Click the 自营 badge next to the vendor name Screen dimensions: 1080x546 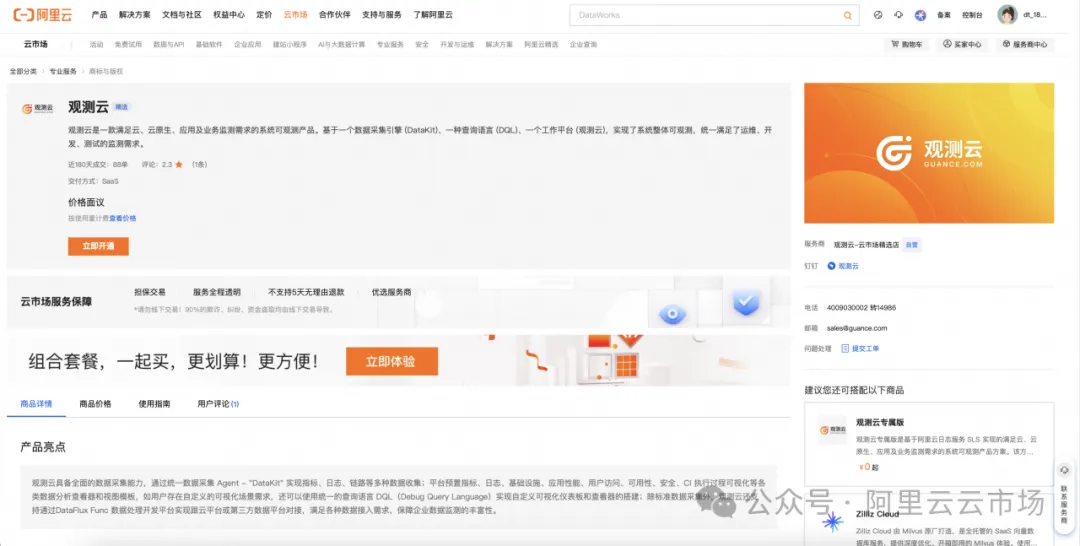(911, 244)
